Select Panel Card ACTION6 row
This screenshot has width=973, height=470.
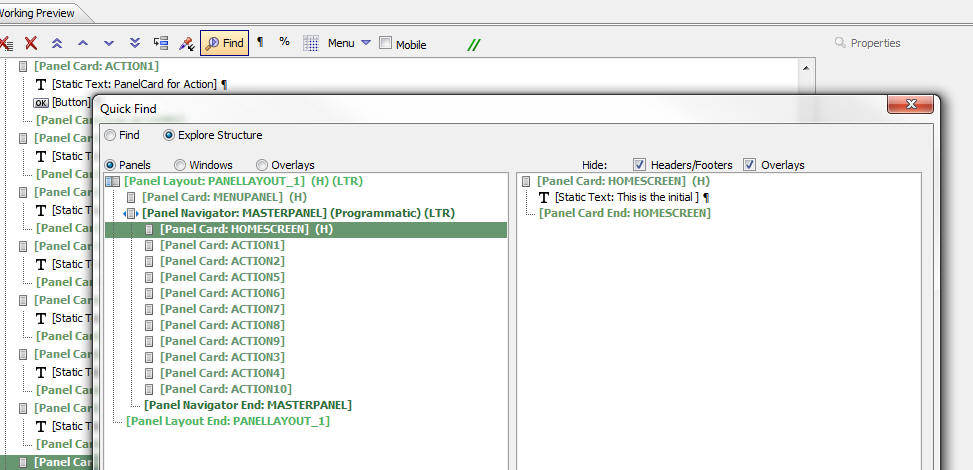[x=223, y=294]
